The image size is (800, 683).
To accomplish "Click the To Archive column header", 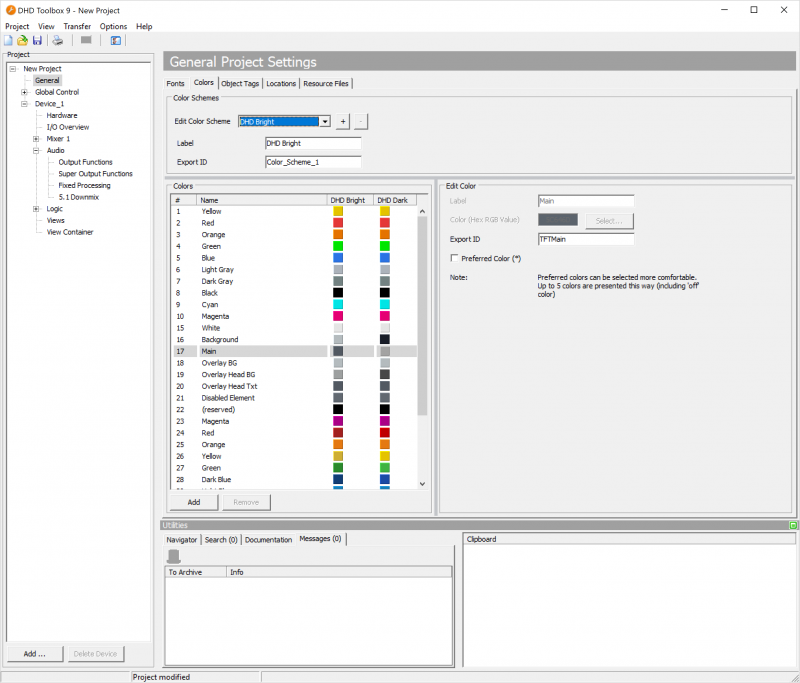I will (196, 572).
